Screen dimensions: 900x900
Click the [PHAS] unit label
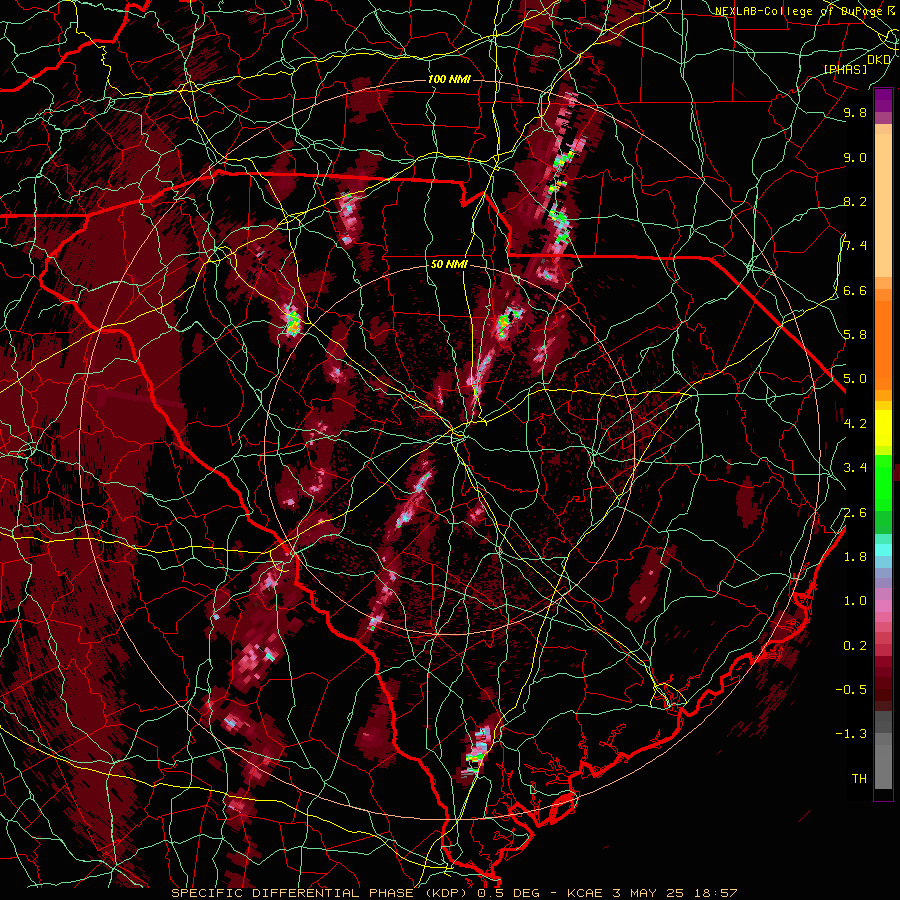pyautogui.click(x=845, y=69)
